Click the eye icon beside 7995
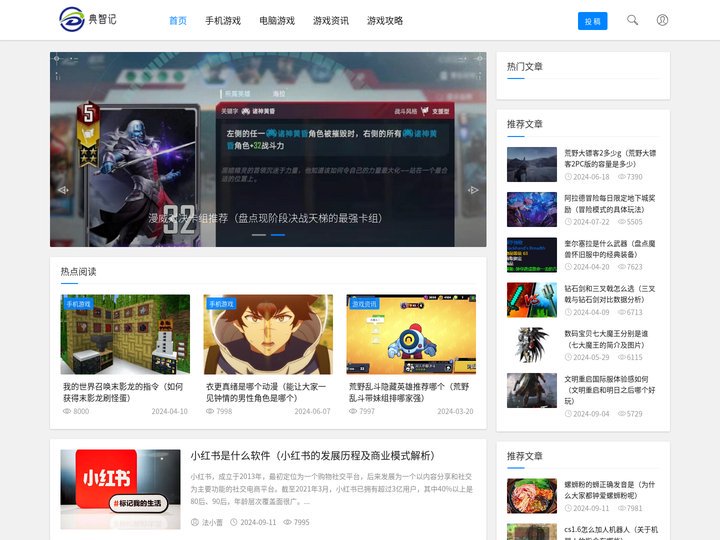Viewport: 720px width, 540px height. click(287, 522)
